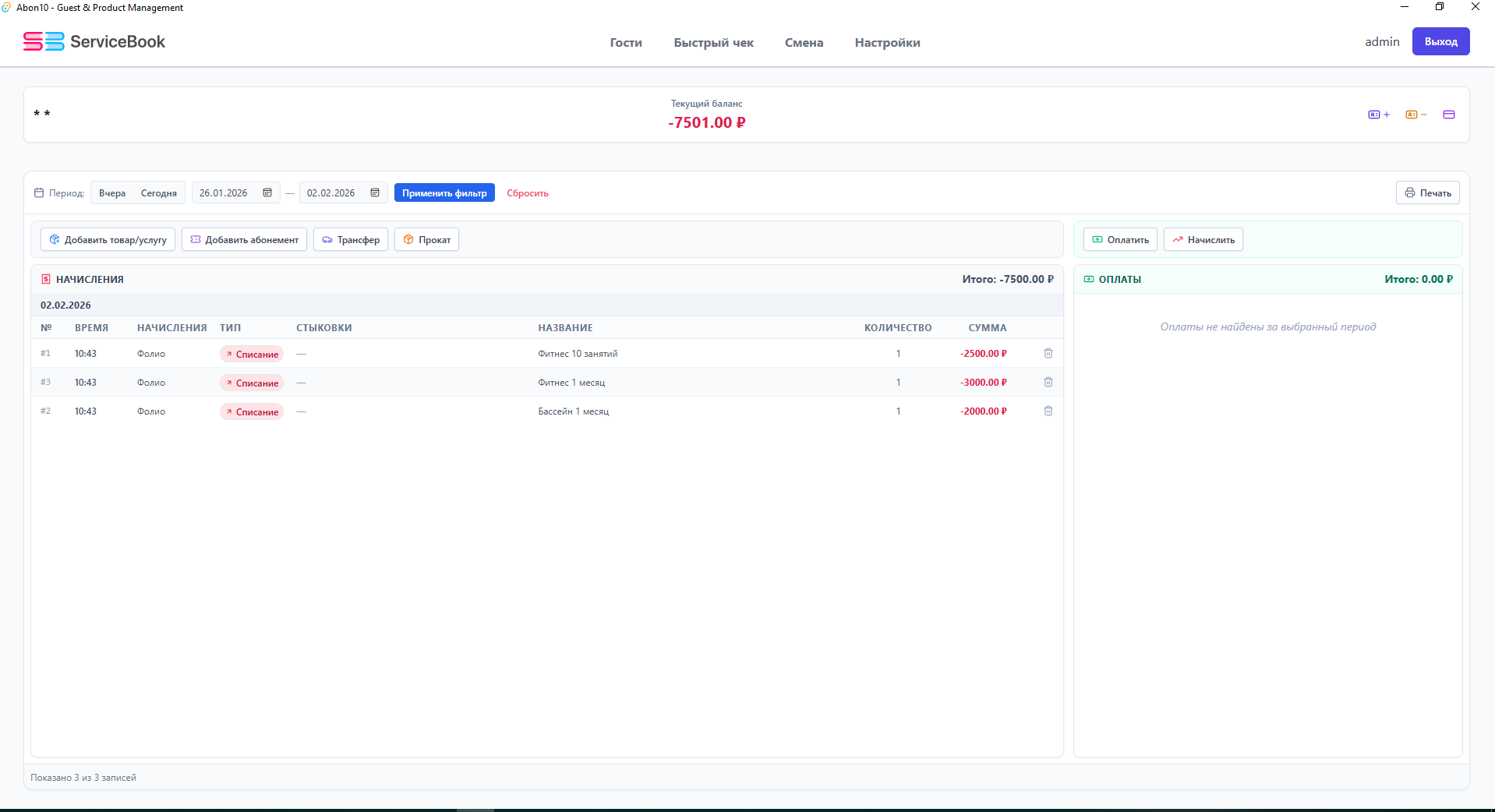Viewport: 1495px width, 812px height.
Task: Click the Печать print button
Action: 1428,193
